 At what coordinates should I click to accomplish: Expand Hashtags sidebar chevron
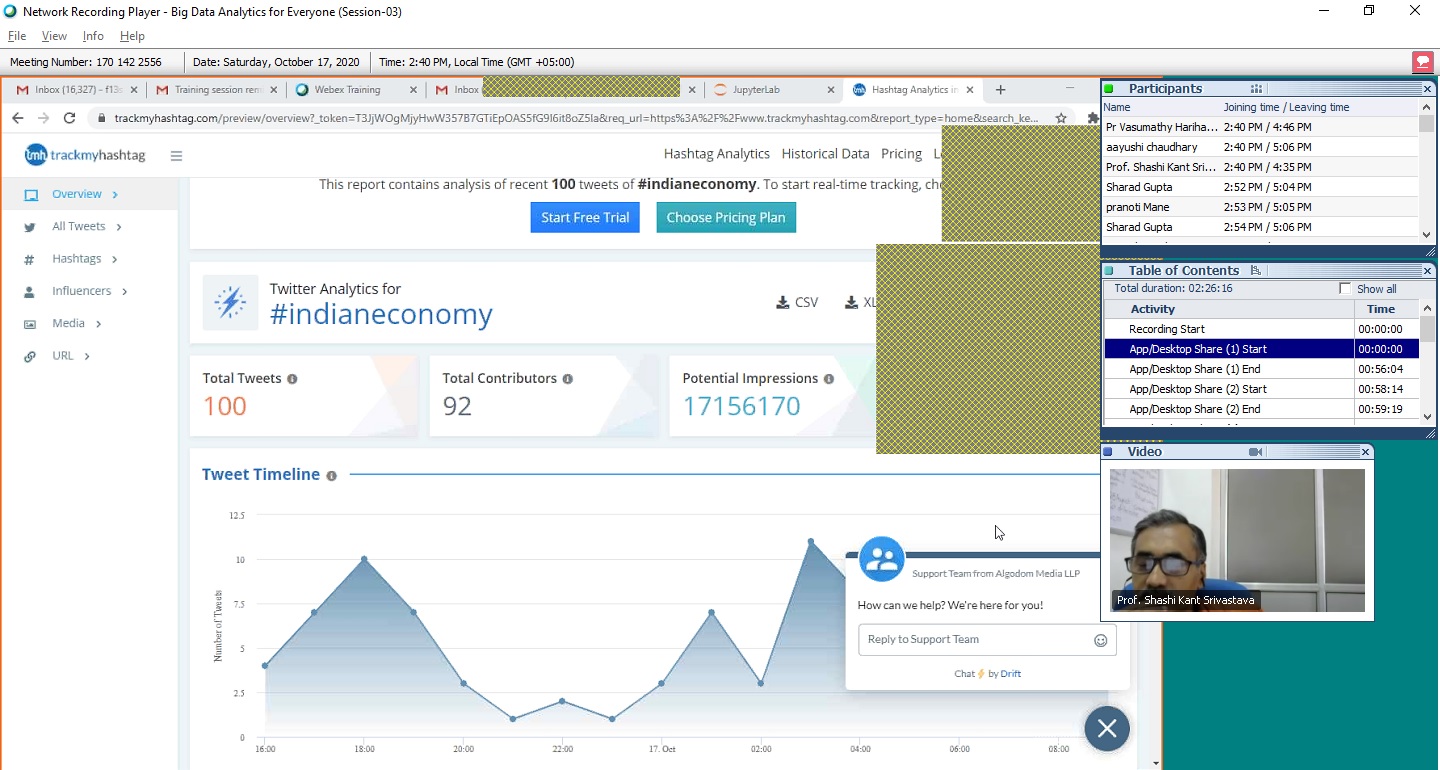[115, 259]
